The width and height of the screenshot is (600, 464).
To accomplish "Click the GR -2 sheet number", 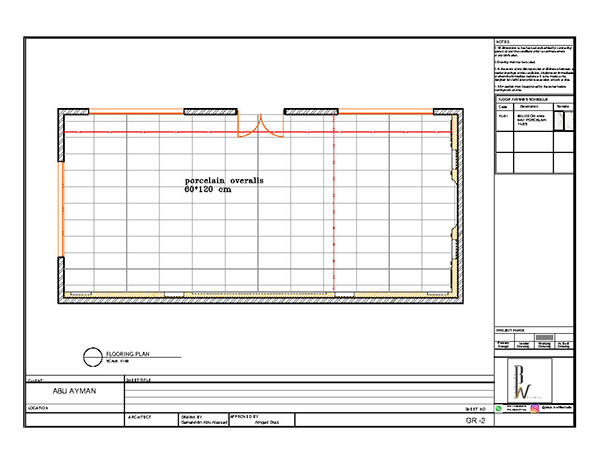I will (475, 422).
